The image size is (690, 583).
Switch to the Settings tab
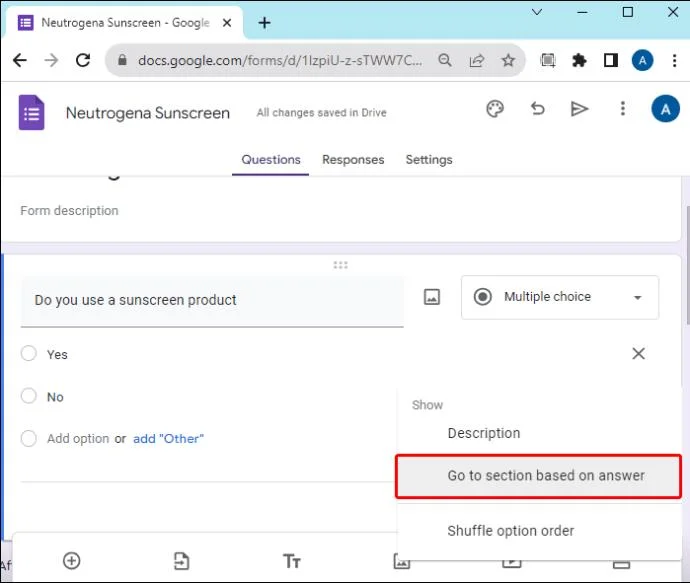[429, 160]
